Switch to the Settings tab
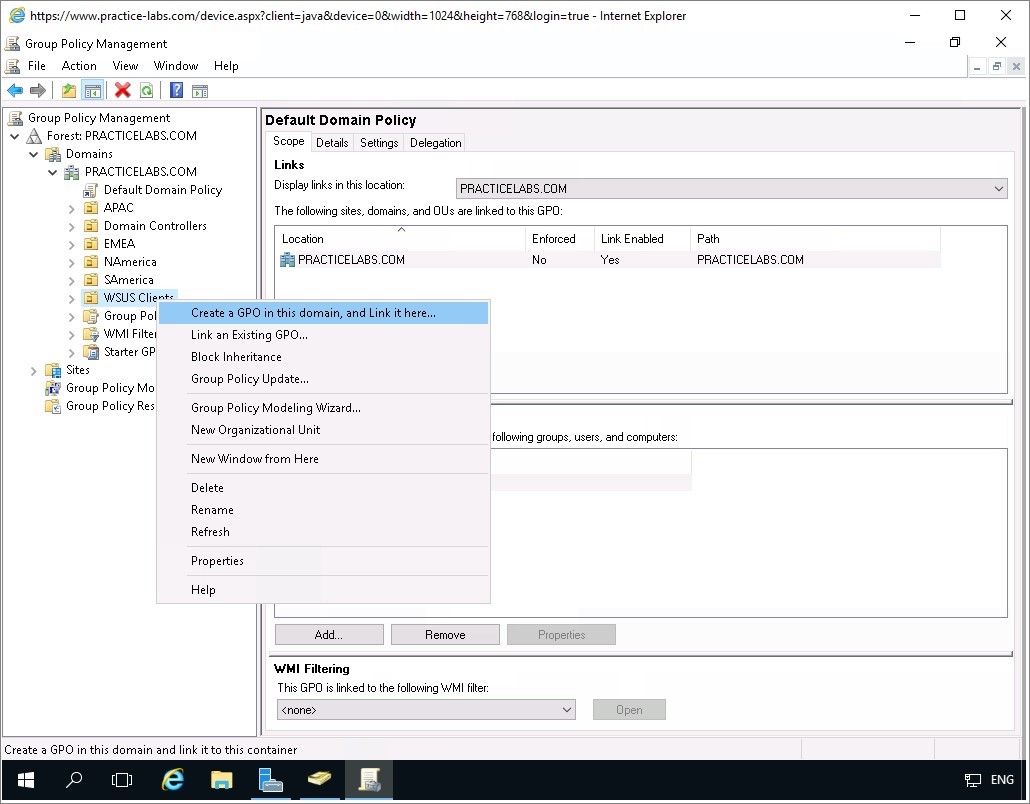Image resolution: width=1030 pixels, height=804 pixels. [379, 143]
